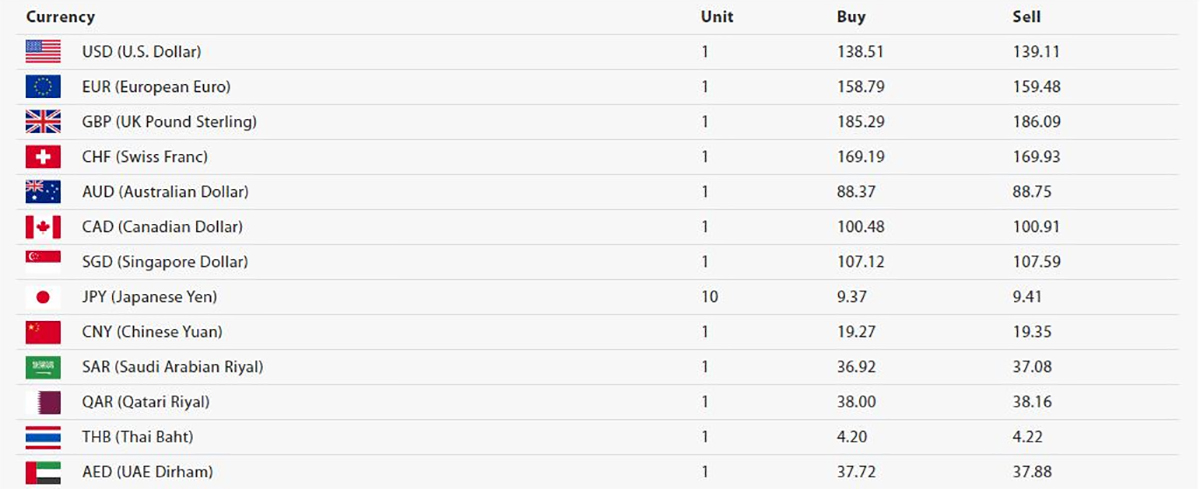Screen dimensions: 1200x489
Task: Select the USD (U.S. Dollar) label
Action: [x=148, y=52]
